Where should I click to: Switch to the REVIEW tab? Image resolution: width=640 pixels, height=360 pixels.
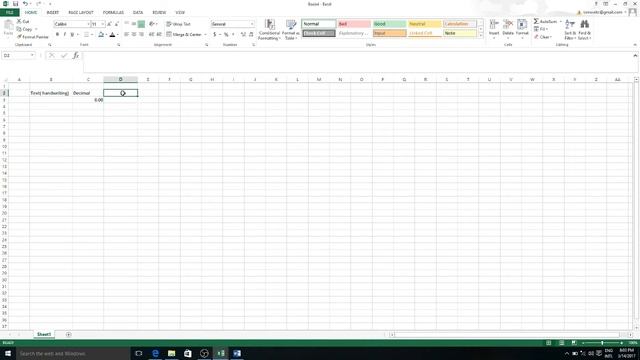coord(159,13)
